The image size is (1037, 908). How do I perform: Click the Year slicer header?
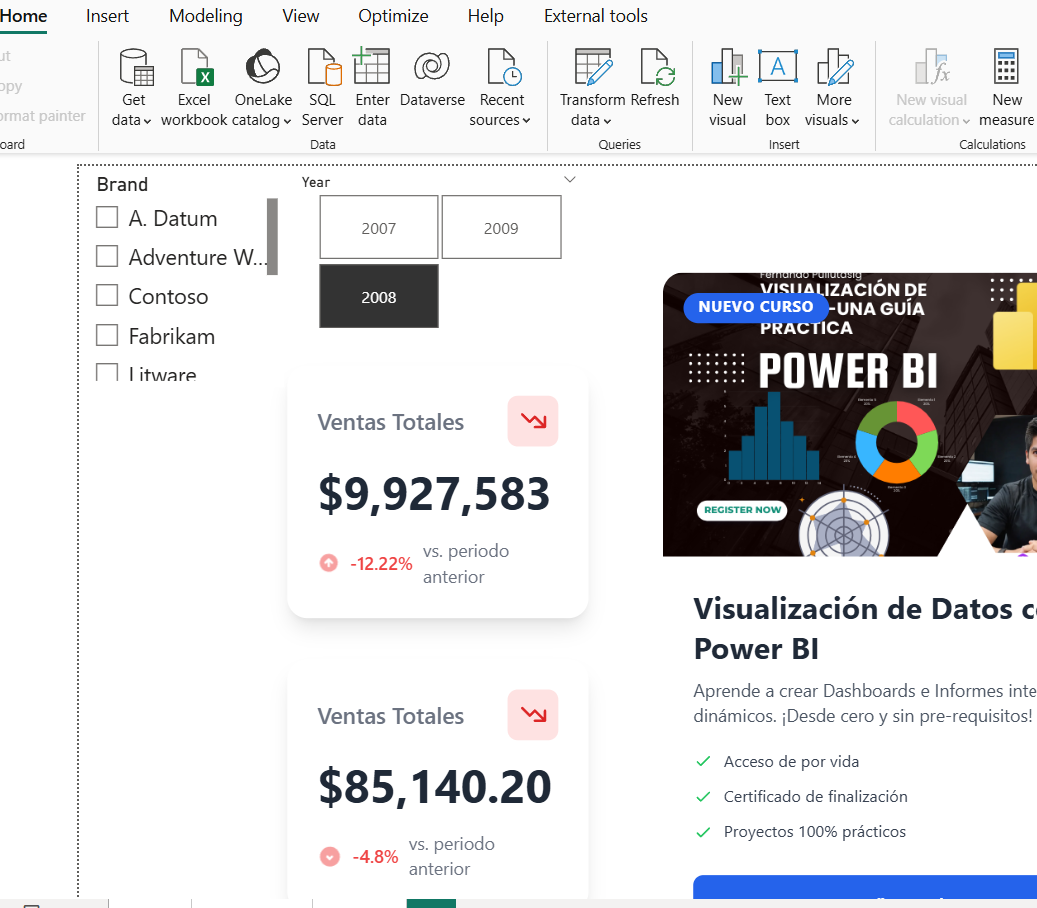(316, 183)
